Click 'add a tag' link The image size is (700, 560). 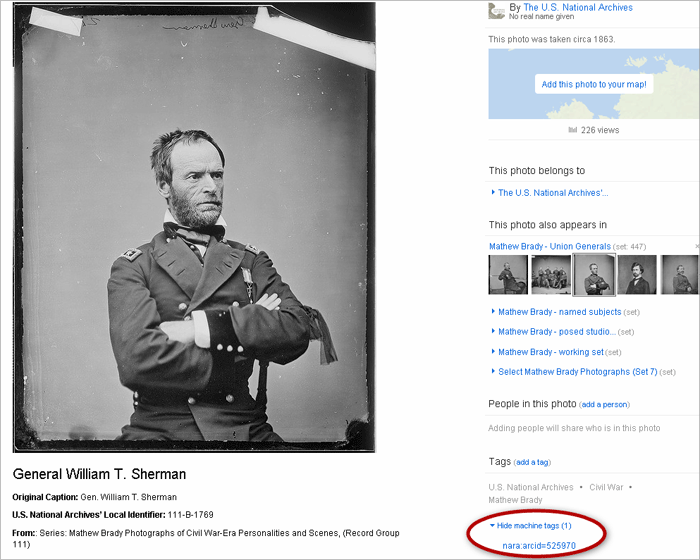(532, 462)
